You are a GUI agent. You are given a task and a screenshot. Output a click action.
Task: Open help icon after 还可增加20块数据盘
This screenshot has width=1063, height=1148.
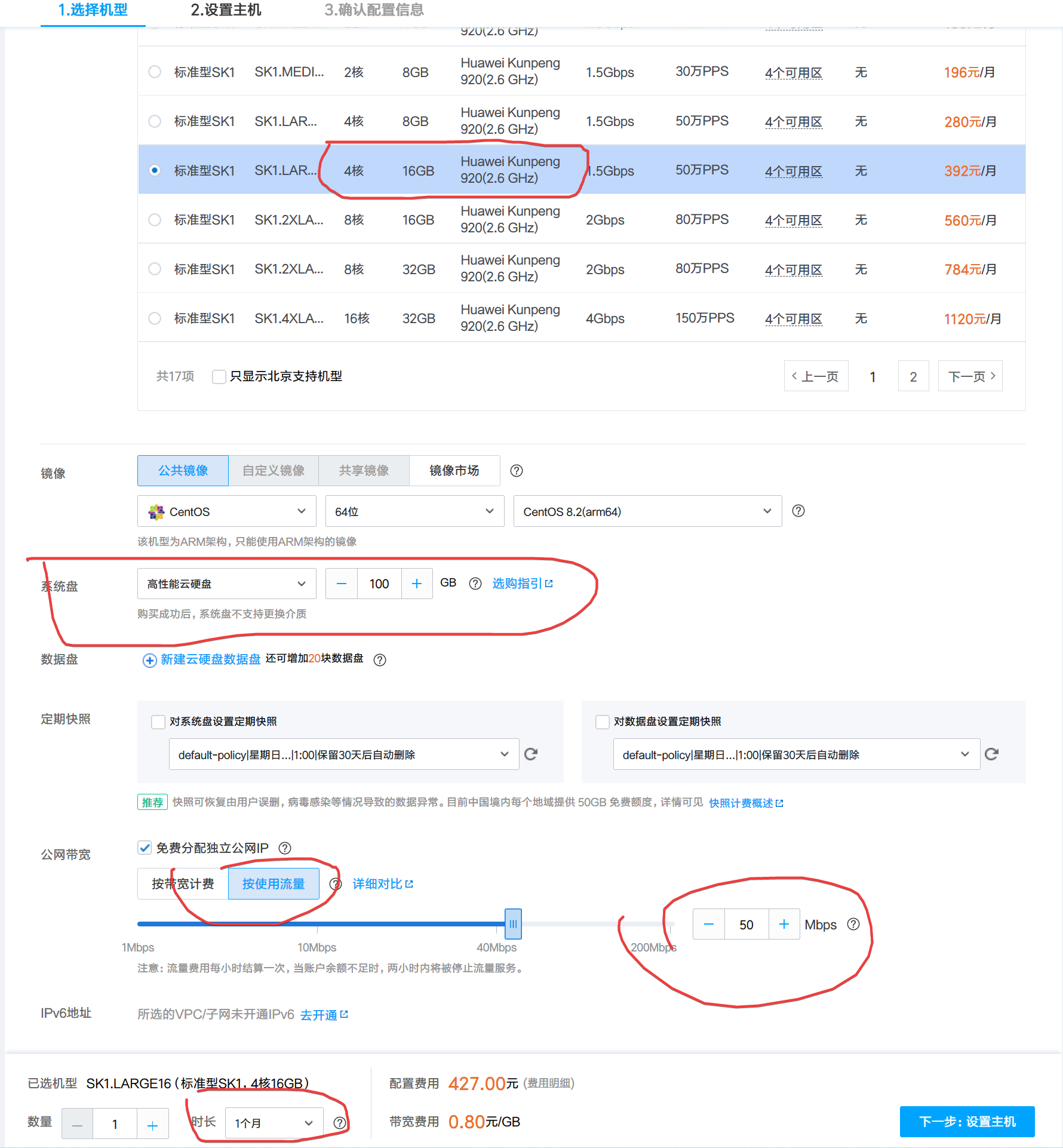coord(380,659)
